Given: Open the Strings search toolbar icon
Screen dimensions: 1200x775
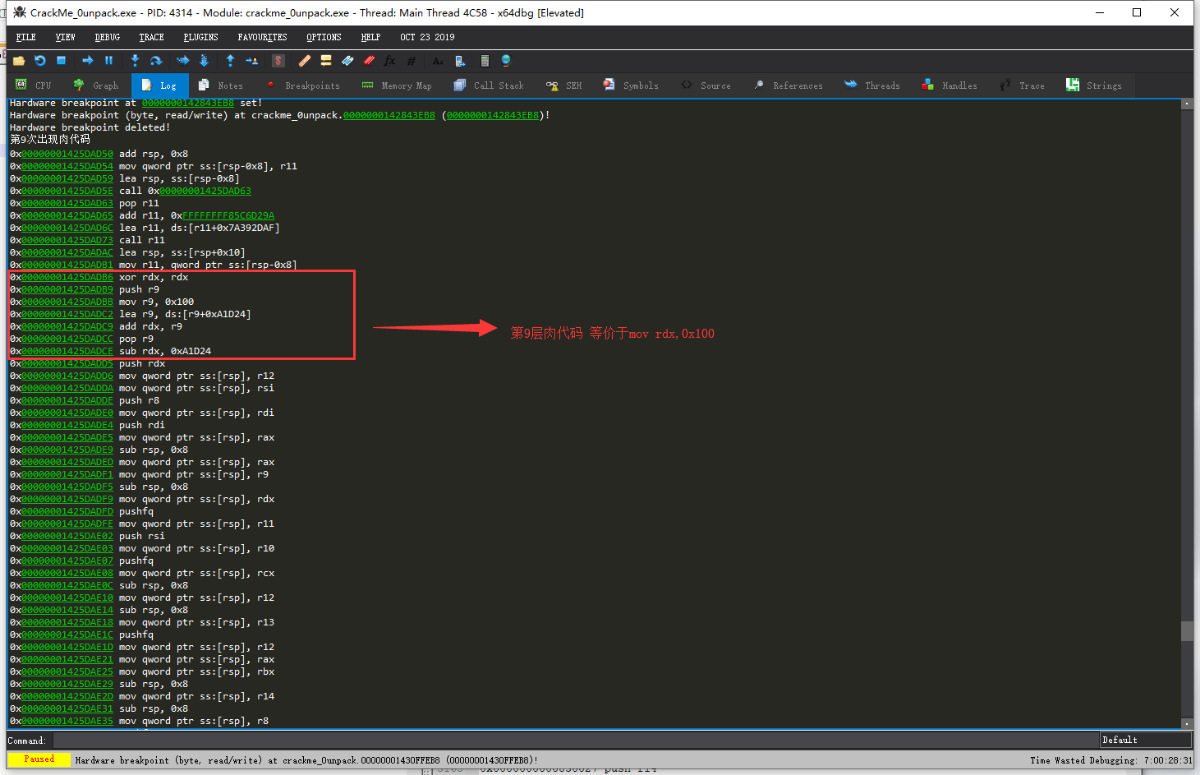Looking at the screenshot, I should pos(438,60).
